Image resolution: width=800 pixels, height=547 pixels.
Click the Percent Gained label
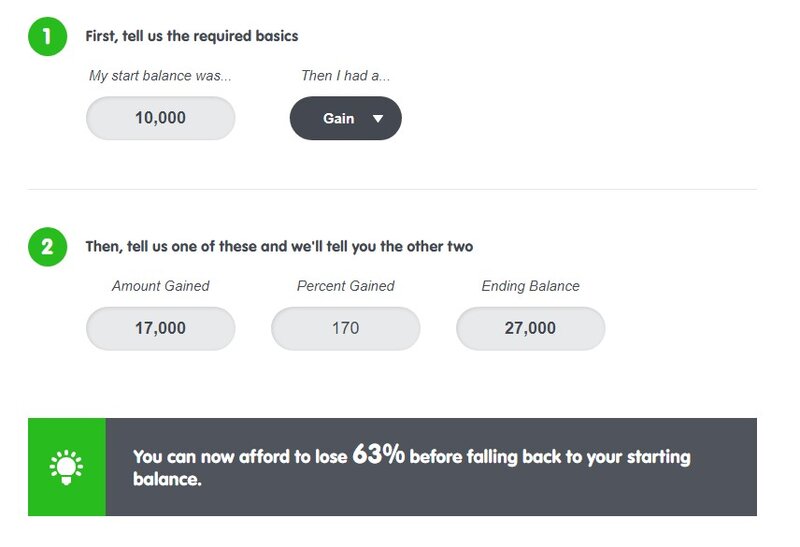pyautogui.click(x=345, y=286)
